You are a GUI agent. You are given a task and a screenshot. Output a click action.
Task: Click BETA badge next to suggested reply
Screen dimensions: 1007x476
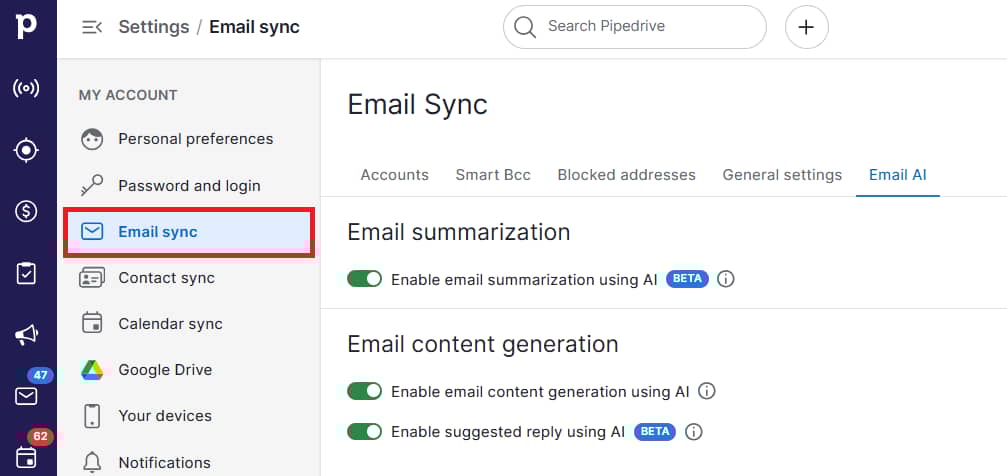pyautogui.click(x=655, y=432)
